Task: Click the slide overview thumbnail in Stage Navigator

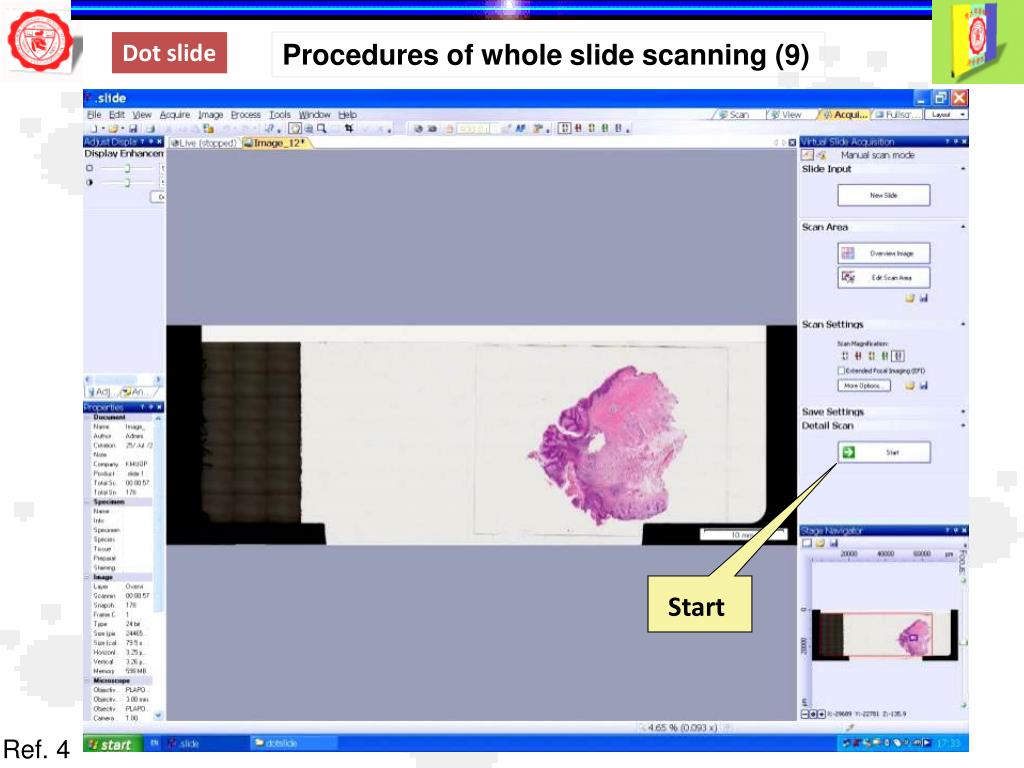Action: (x=886, y=635)
